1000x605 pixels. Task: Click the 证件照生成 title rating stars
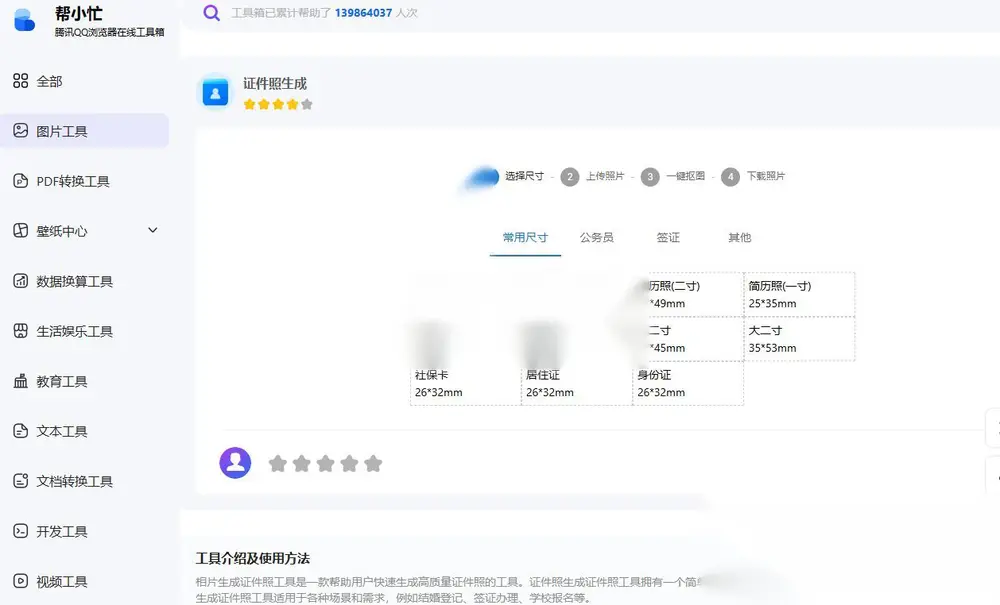click(278, 105)
